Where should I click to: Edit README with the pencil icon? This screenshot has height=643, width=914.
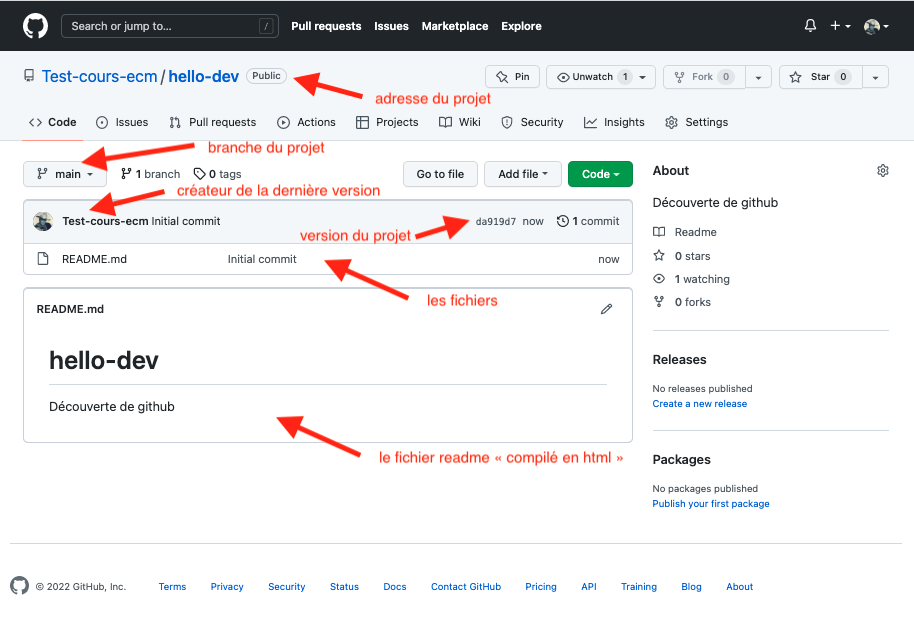click(x=606, y=309)
